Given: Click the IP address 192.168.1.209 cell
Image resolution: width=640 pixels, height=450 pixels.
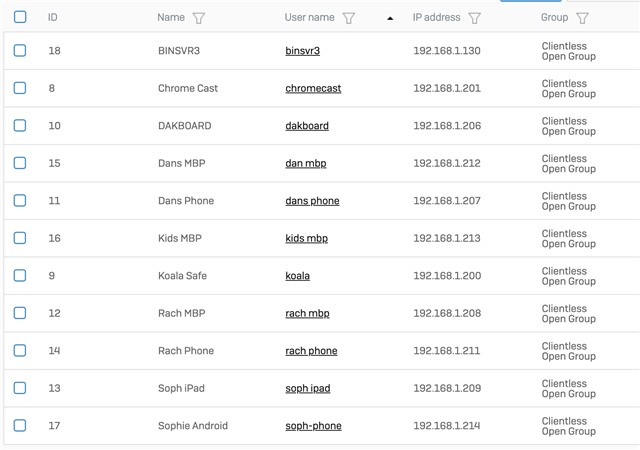Looking at the screenshot, I should (x=446, y=388).
